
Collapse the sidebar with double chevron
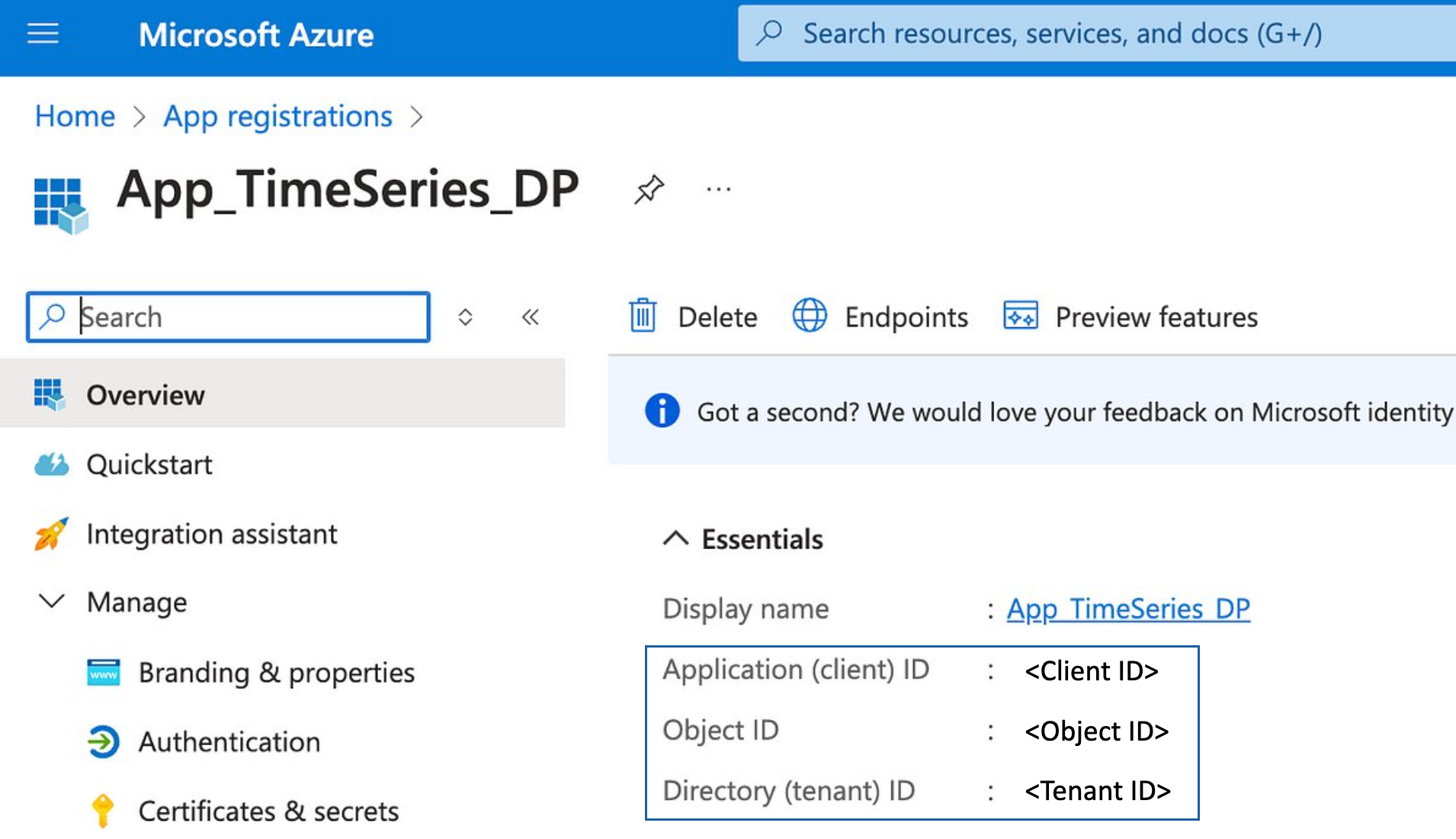click(531, 317)
